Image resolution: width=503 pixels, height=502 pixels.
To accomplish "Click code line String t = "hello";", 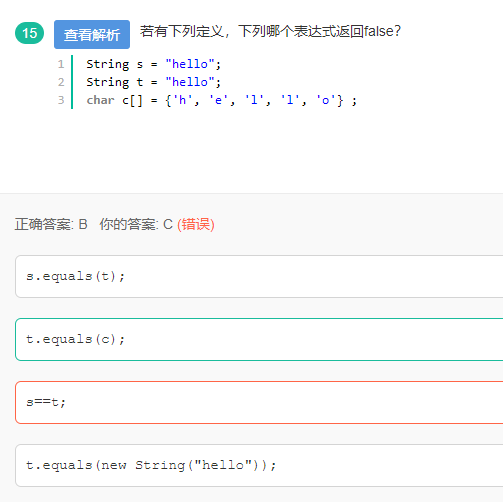I will pyautogui.click(x=153, y=82).
